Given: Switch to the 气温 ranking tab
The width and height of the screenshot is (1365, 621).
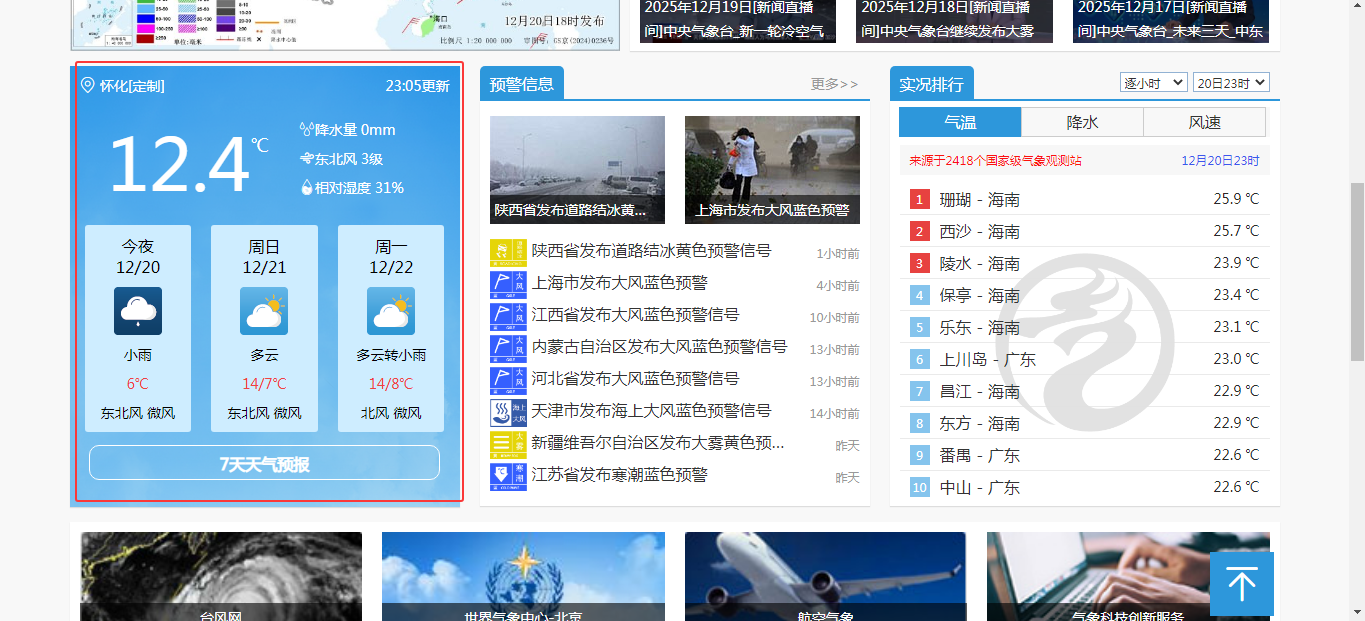Looking at the screenshot, I should (960, 122).
